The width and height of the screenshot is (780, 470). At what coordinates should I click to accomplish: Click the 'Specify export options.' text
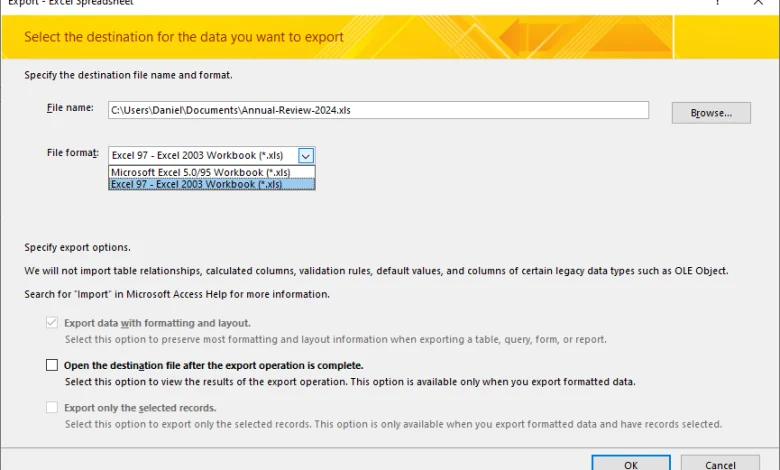[77, 247]
